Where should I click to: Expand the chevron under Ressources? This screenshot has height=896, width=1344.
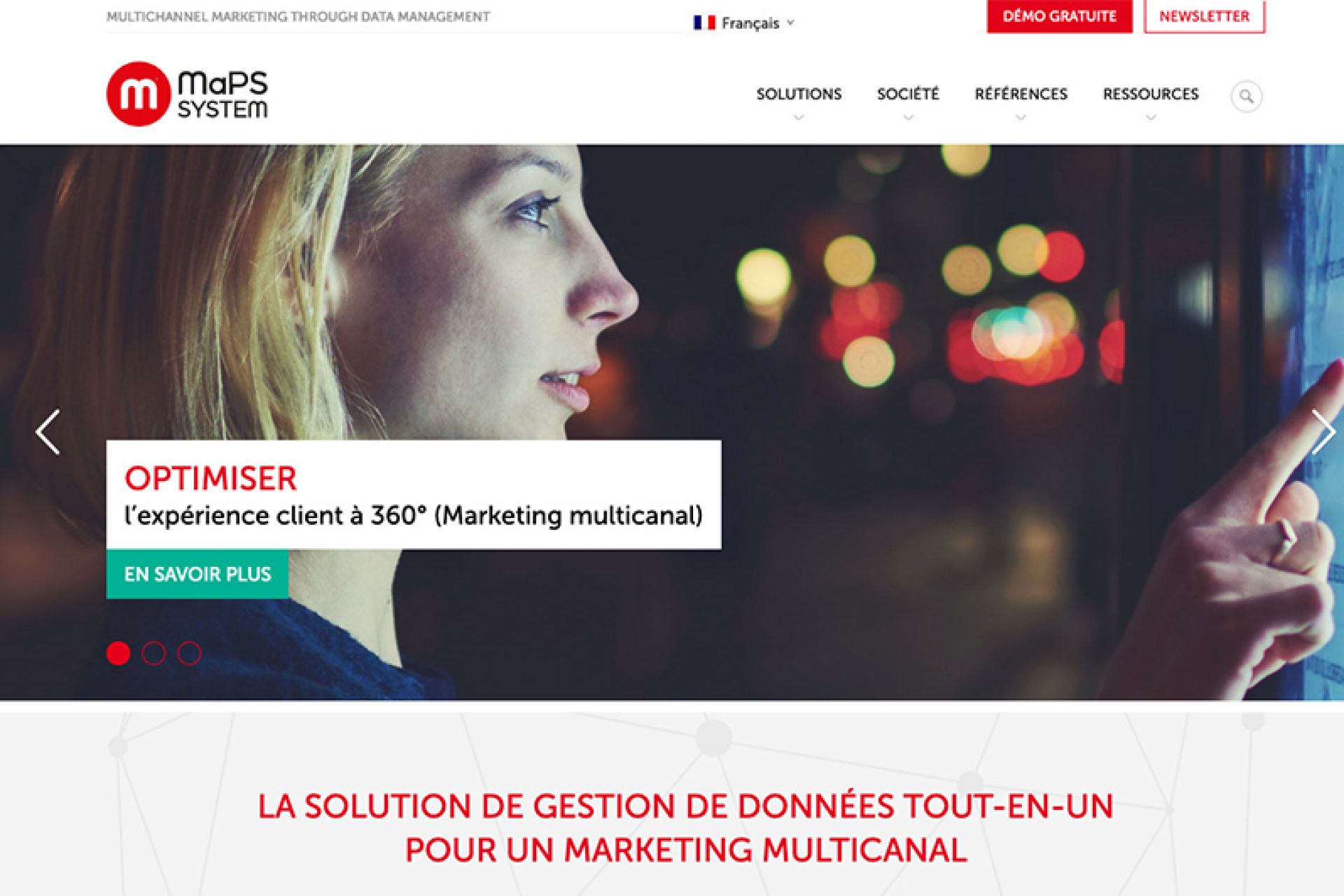click(x=1151, y=118)
